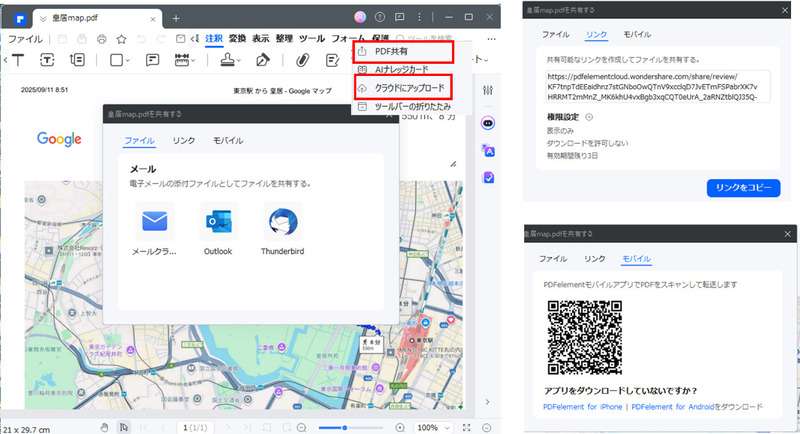
Task: Open the checklist icon in right sidebar
Action: 488,177
